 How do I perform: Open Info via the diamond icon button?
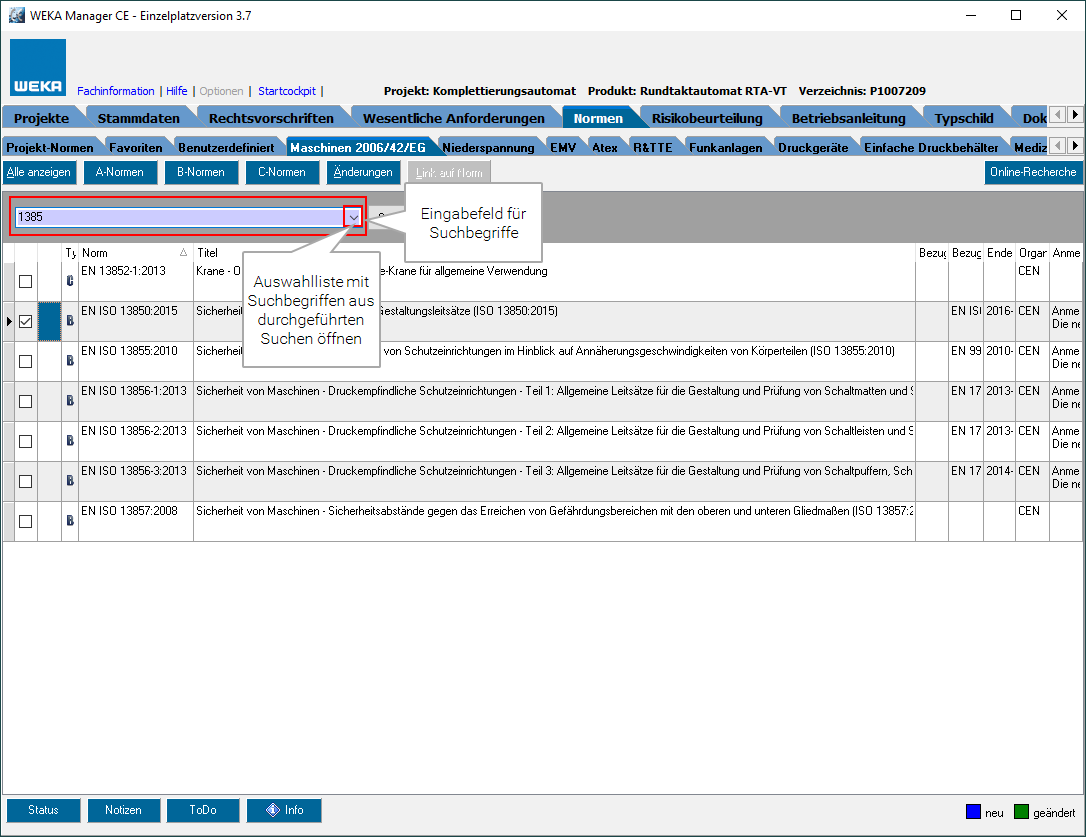pos(284,810)
